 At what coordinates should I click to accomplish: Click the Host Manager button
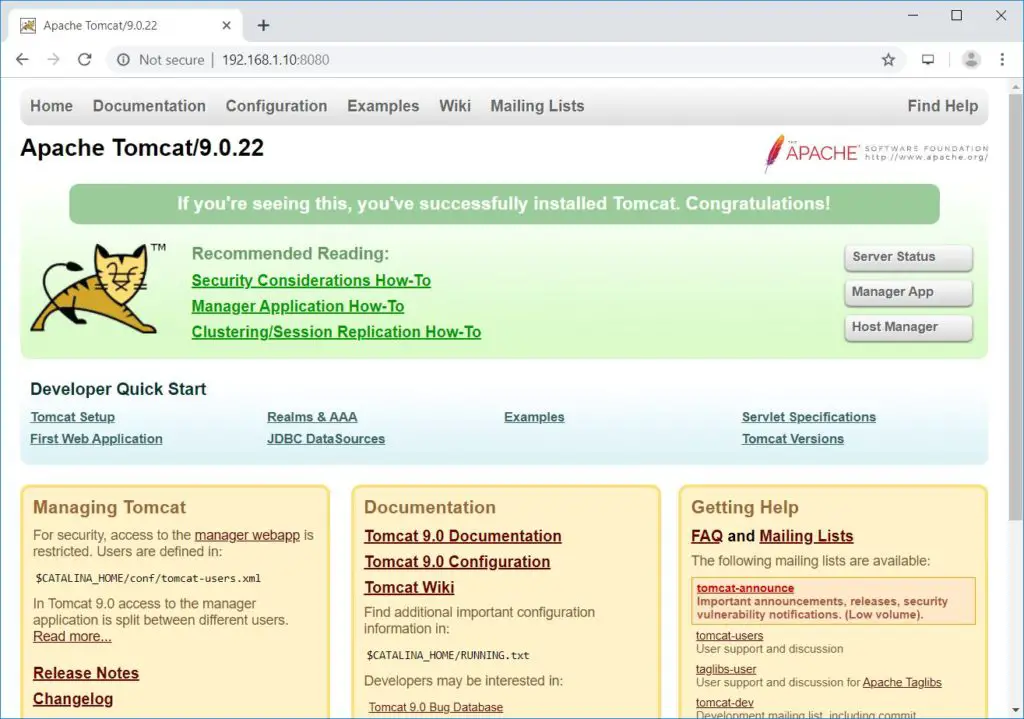point(908,327)
